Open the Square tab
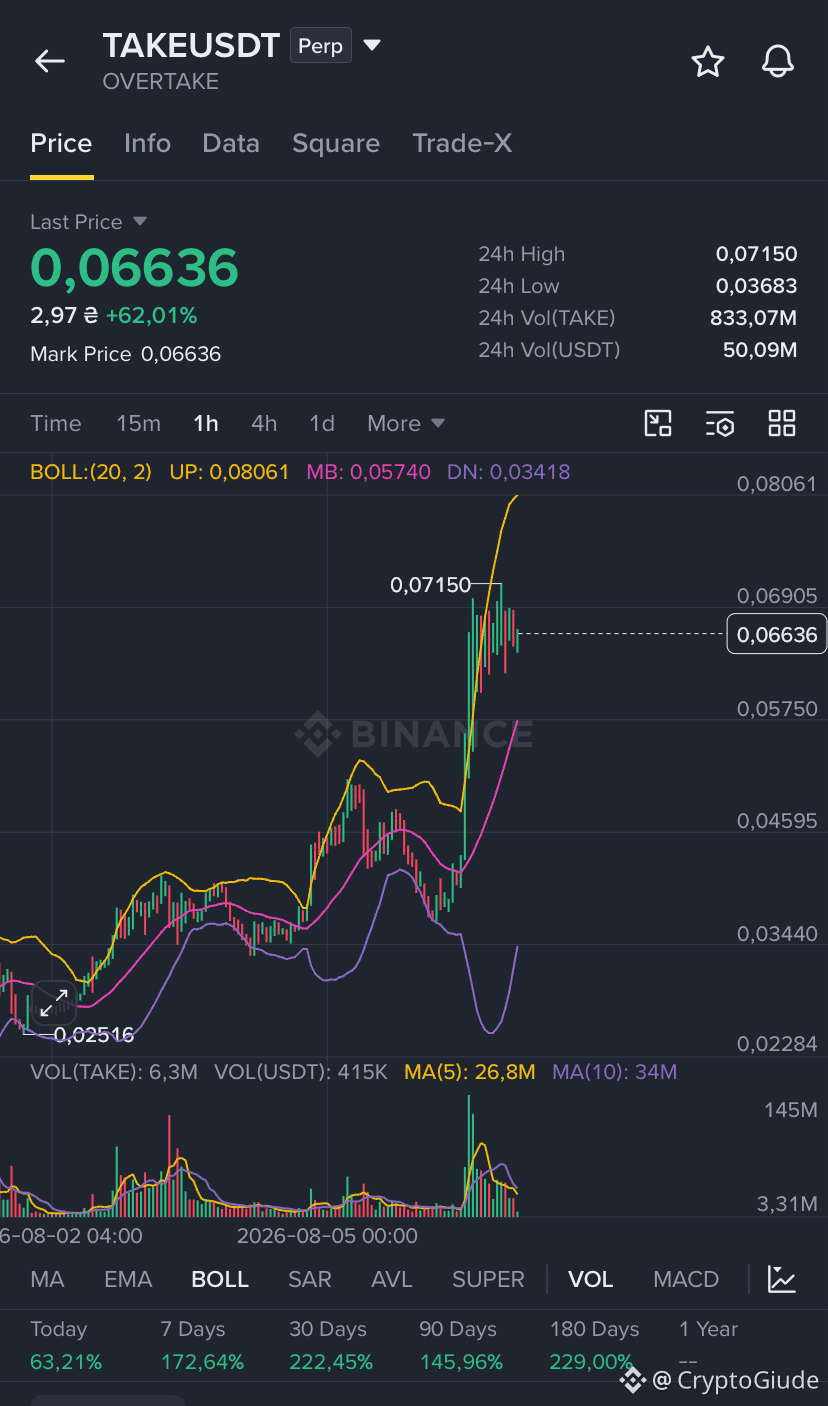This screenshot has width=828, height=1406. pos(336,144)
